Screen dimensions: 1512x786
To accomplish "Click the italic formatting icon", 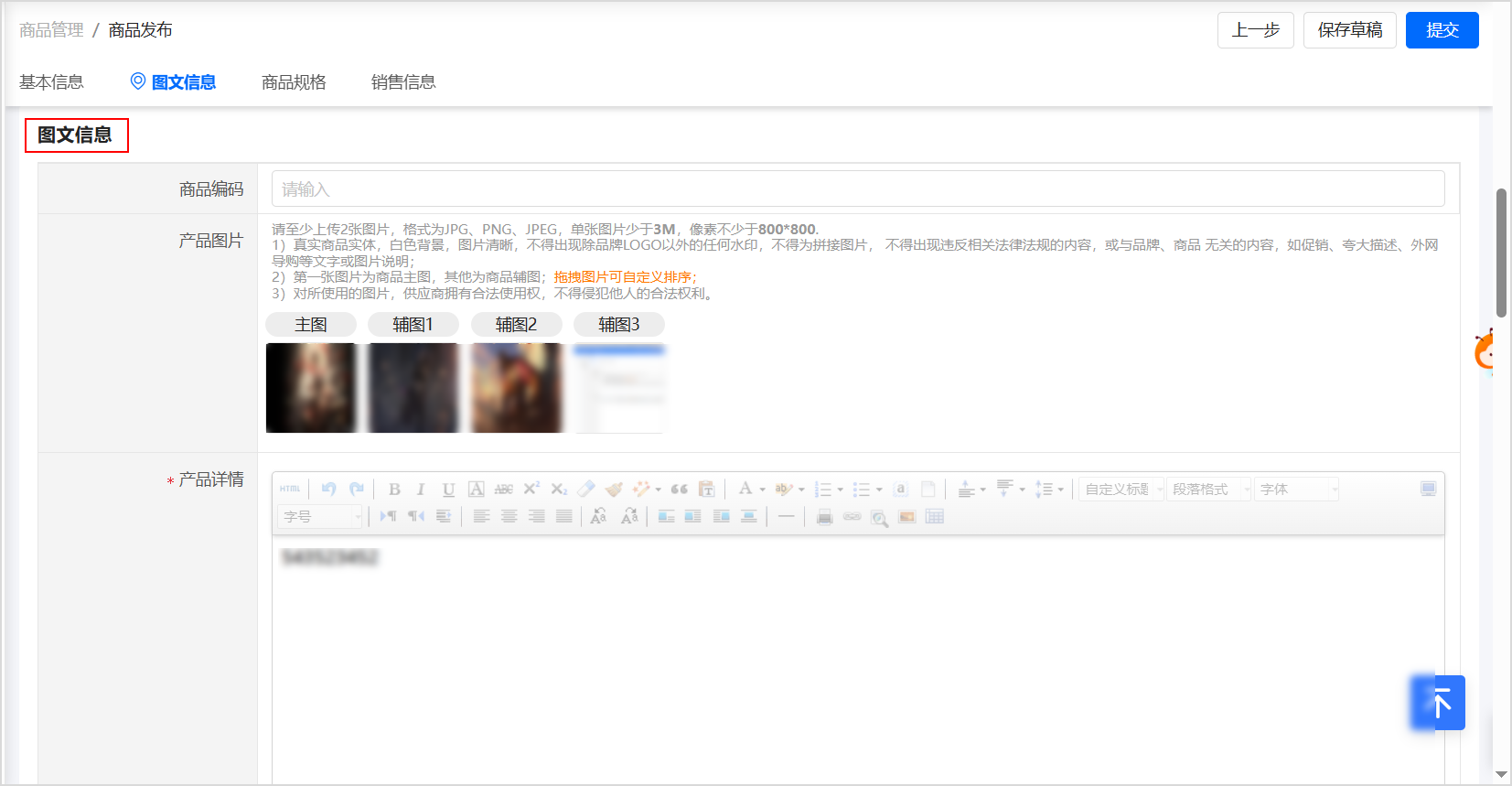I will point(421,490).
